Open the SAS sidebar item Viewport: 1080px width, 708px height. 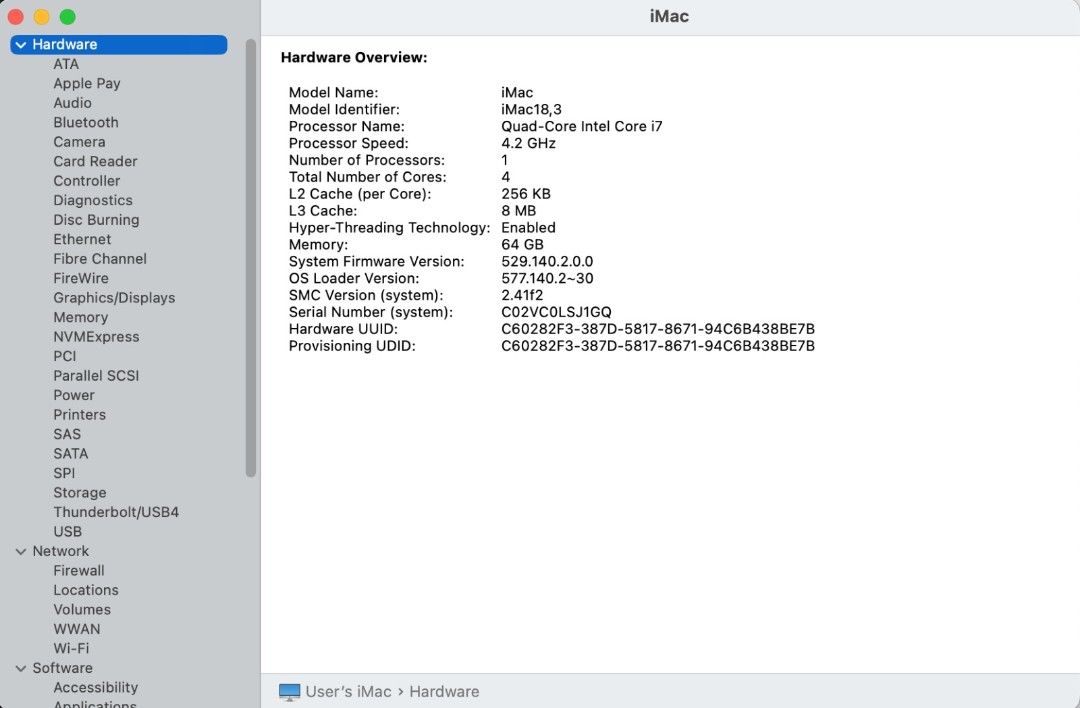pyautogui.click(x=67, y=434)
